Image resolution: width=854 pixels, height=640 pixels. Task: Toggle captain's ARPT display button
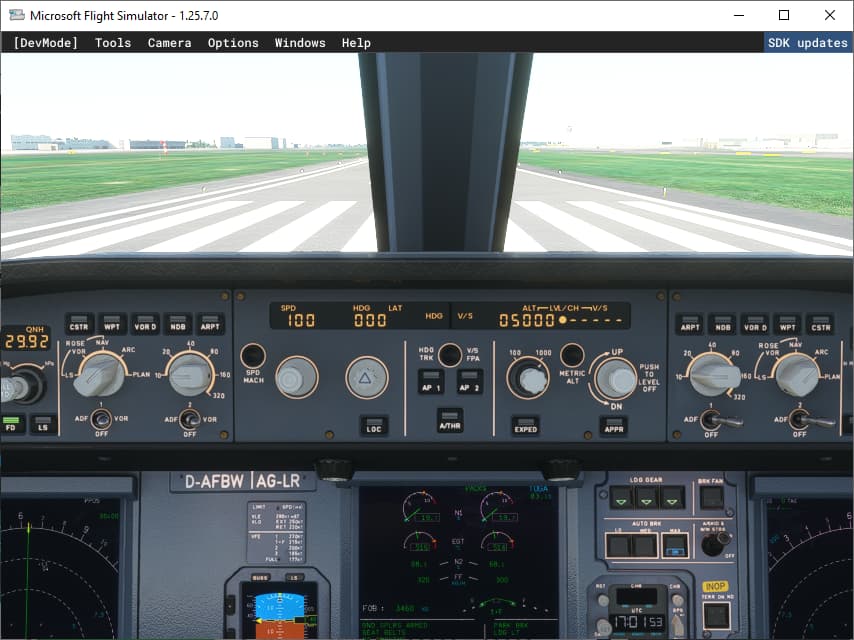(x=210, y=323)
